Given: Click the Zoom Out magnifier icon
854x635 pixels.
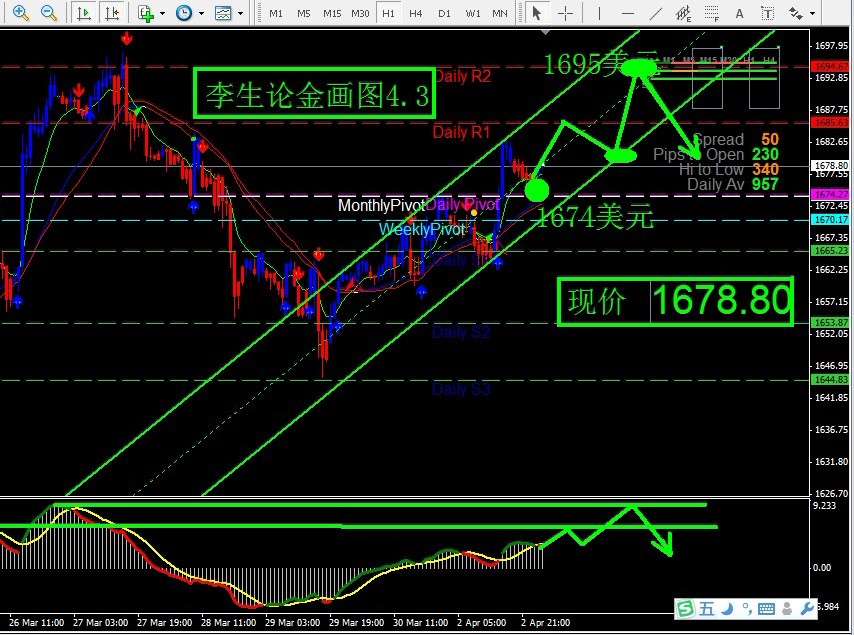Looking at the screenshot, I should click(x=48, y=13).
